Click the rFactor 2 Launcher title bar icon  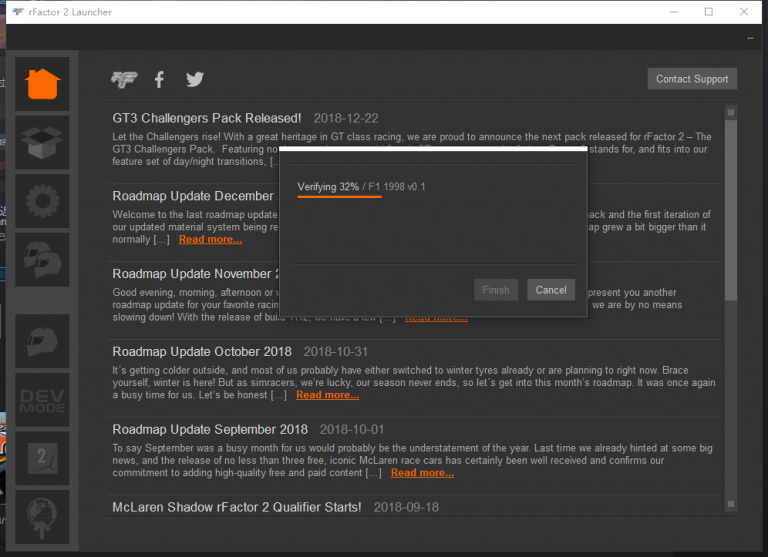click(x=18, y=12)
